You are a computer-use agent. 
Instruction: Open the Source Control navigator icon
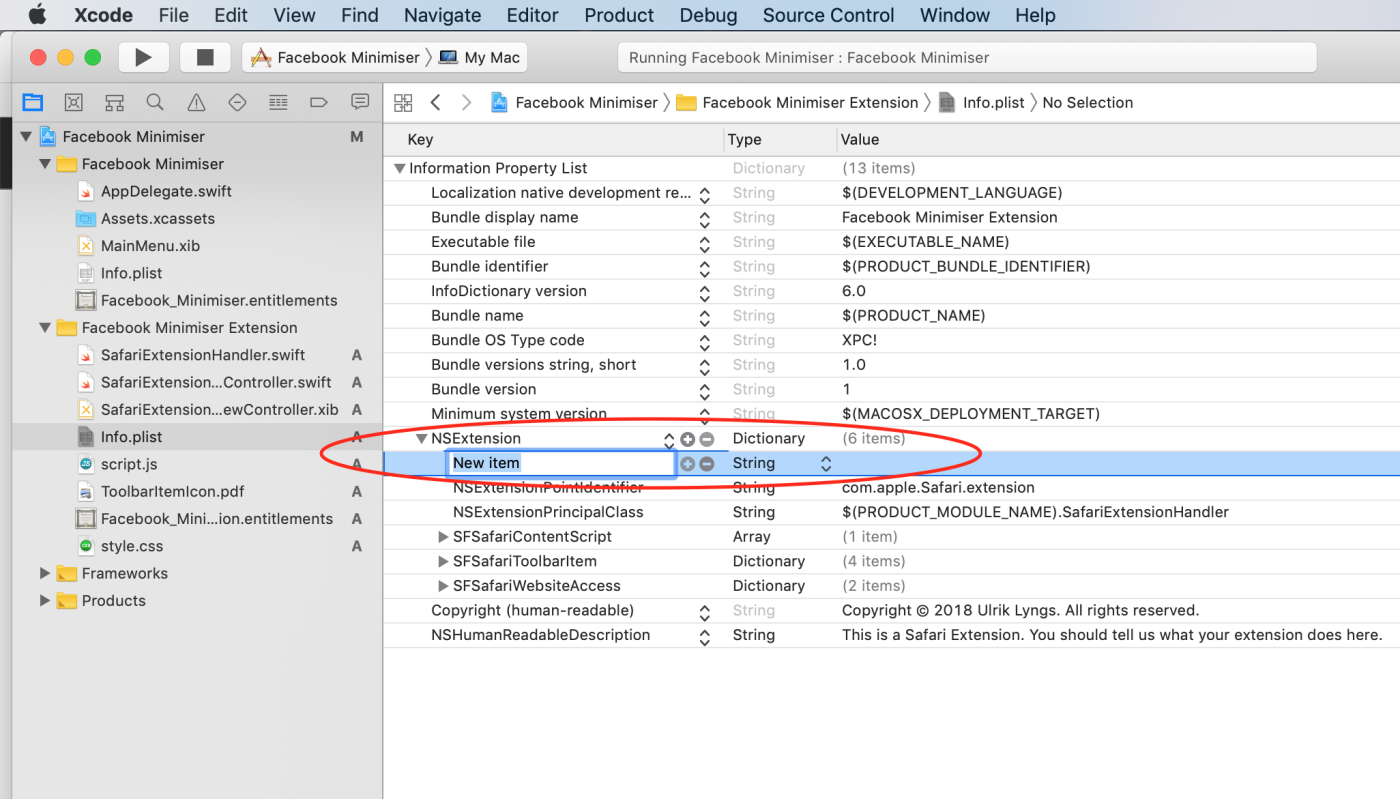73,102
